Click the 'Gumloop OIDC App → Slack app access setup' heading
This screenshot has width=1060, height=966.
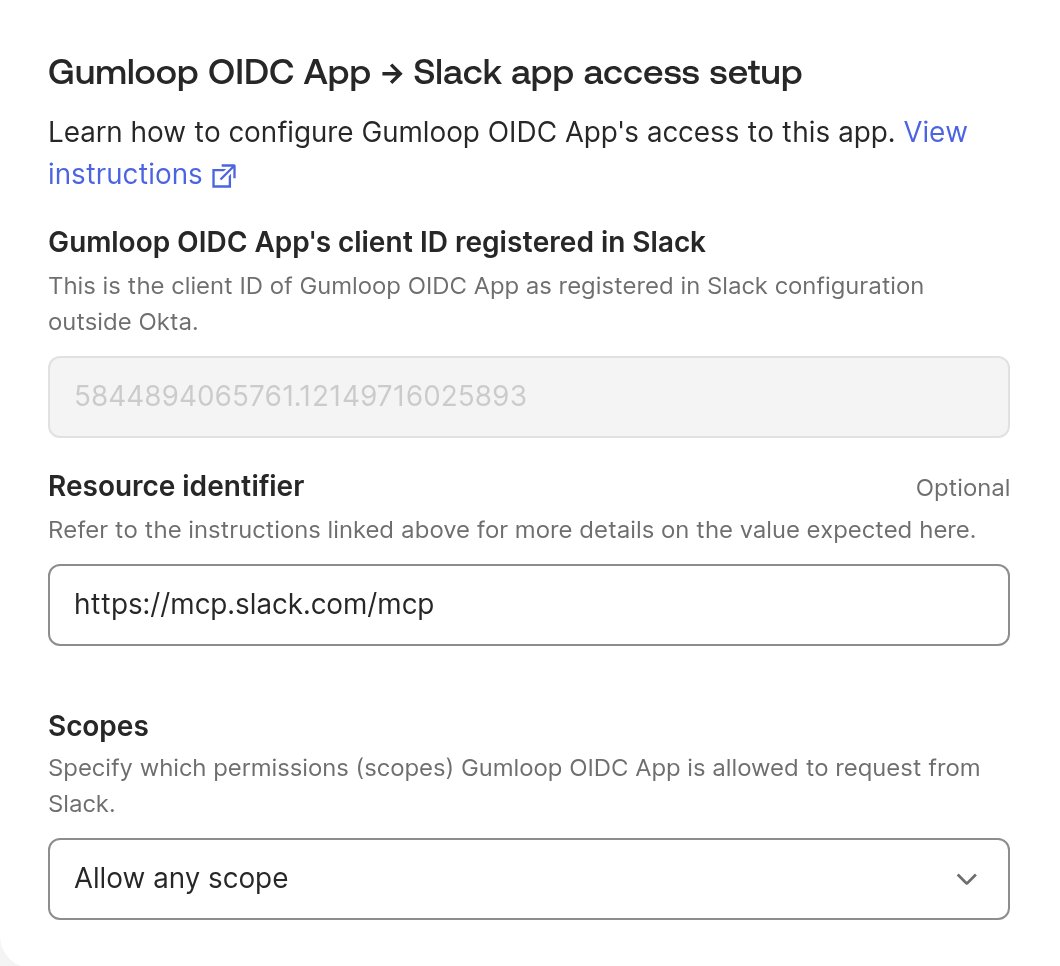[x=425, y=73]
